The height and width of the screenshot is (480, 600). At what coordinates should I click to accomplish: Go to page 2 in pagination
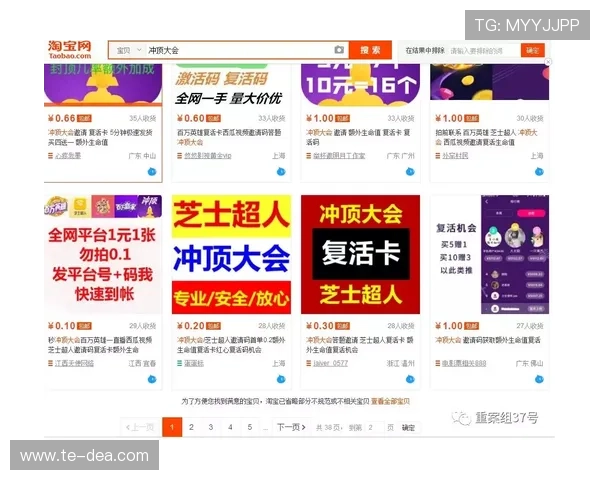click(x=191, y=427)
